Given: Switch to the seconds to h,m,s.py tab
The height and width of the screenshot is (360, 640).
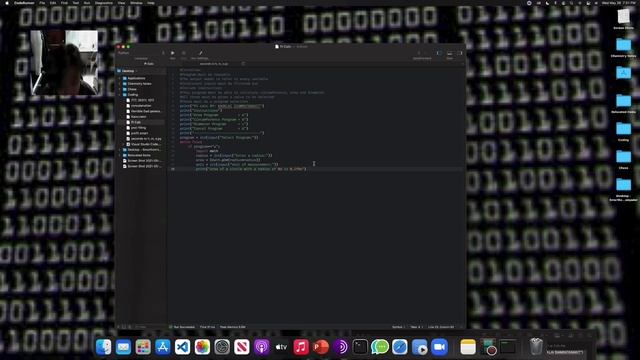Looking at the screenshot, I should click(214, 64).
